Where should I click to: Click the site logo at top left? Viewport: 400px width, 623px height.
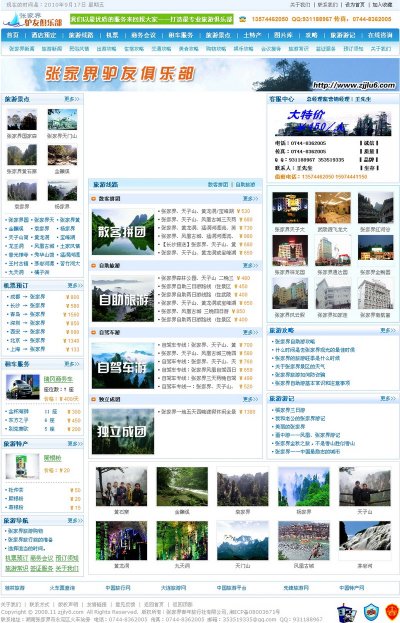pyautogui.click(x=33, y=19)
